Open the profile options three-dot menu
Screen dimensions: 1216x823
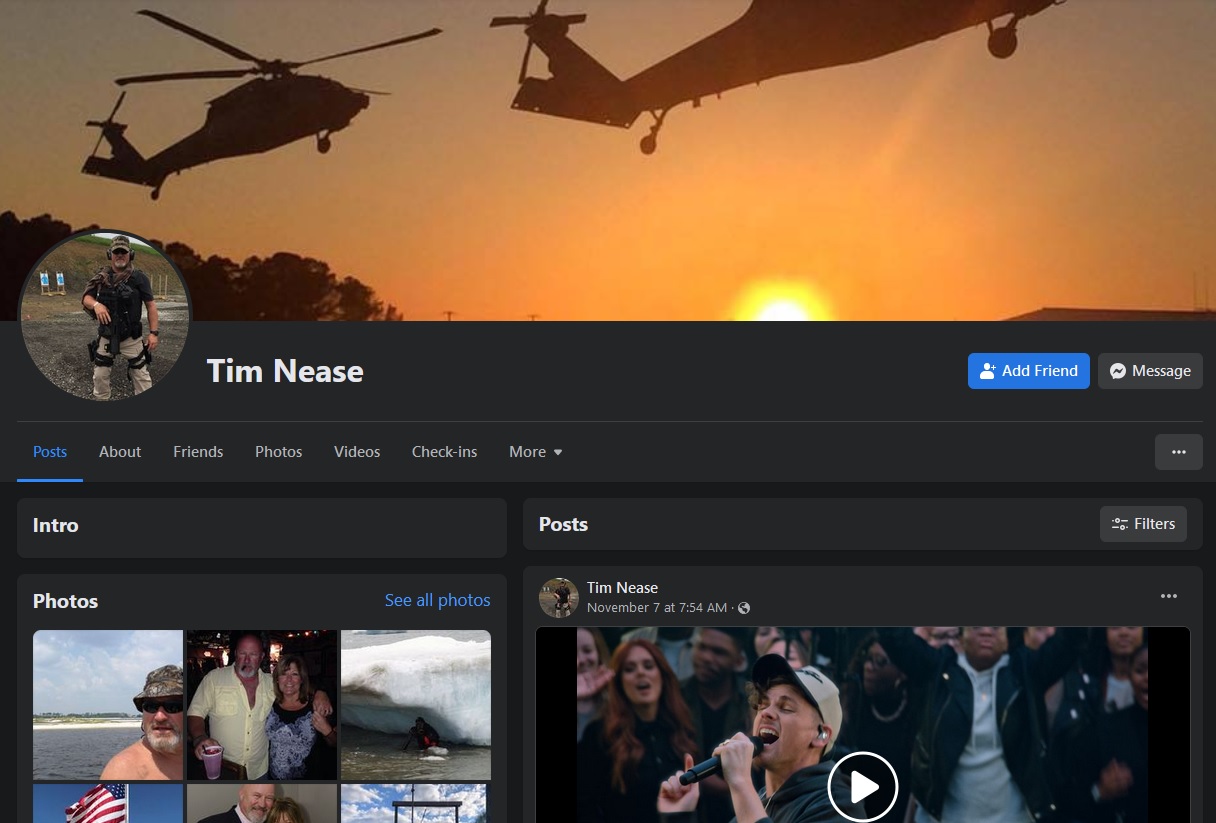[1178, 452]
